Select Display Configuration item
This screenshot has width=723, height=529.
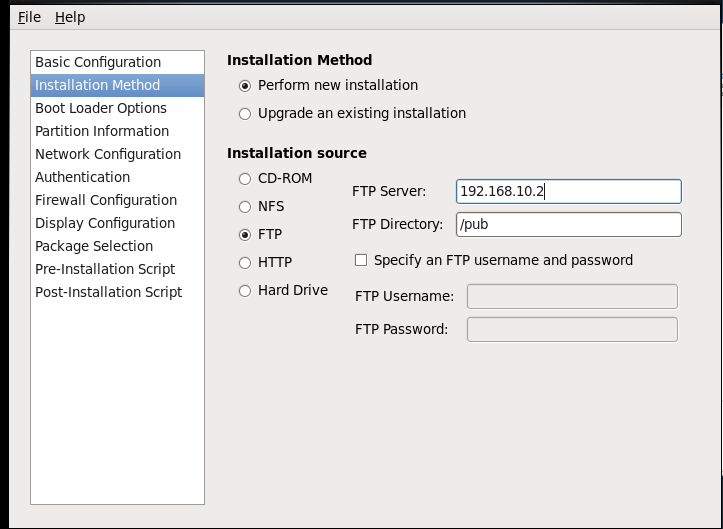[118, 224]
